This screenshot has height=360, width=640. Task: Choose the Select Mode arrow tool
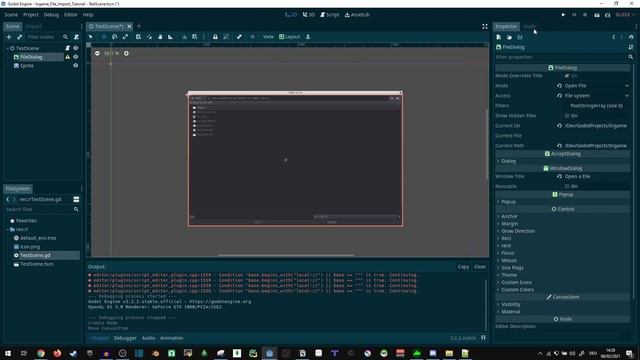coord(91,37)
